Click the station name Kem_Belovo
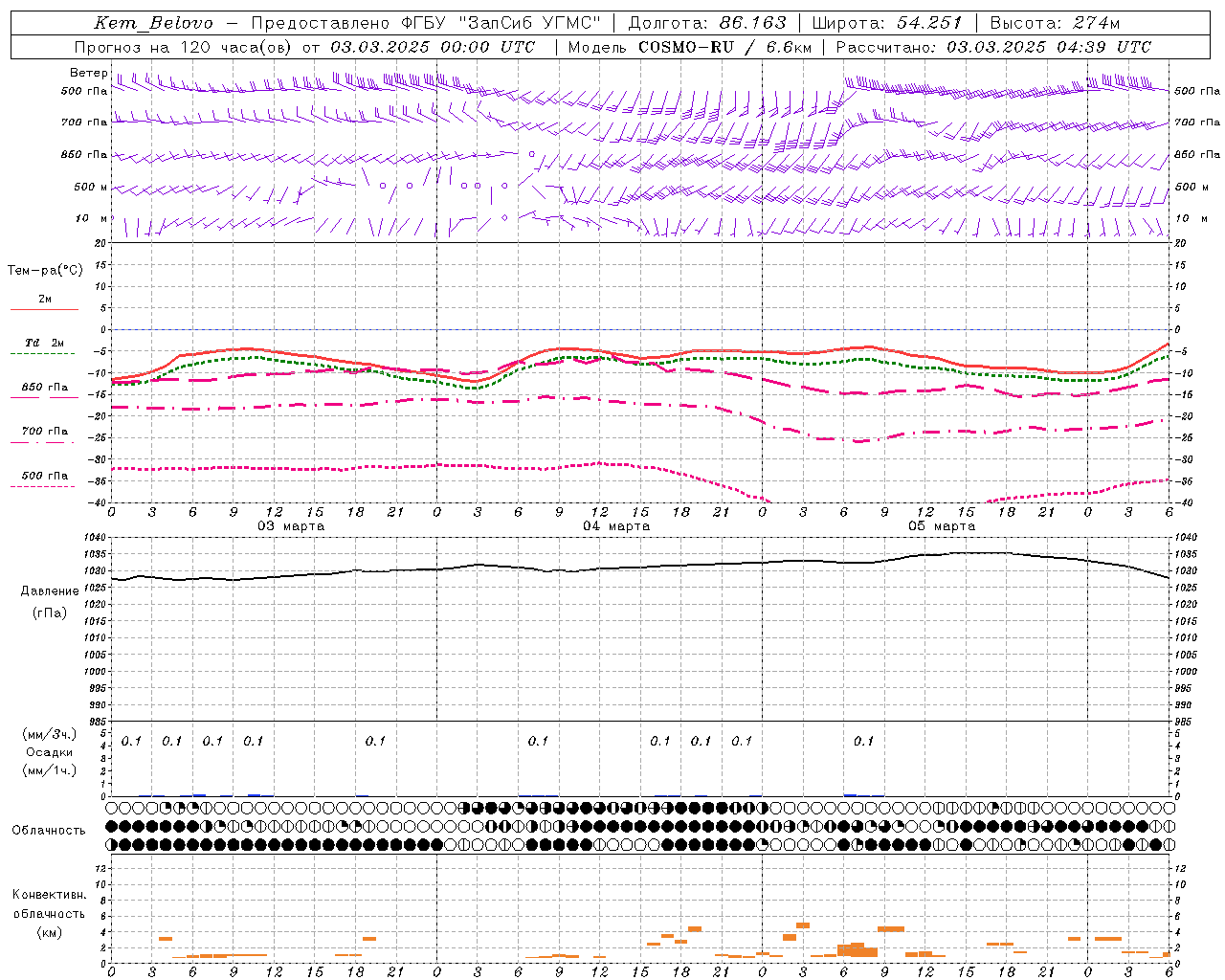 click(153, 23)
